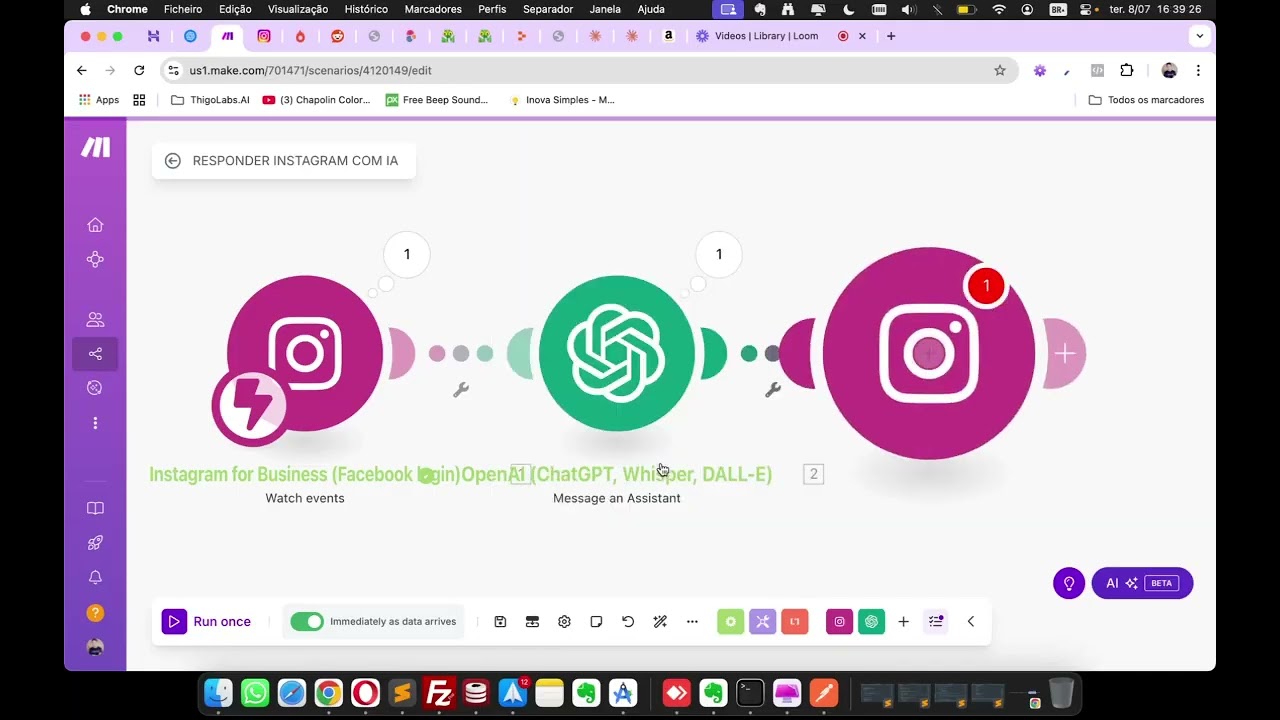This screenshot has width=1280, height=720.
Task: Click the red Text parser tool button
Action: [795, 621]
